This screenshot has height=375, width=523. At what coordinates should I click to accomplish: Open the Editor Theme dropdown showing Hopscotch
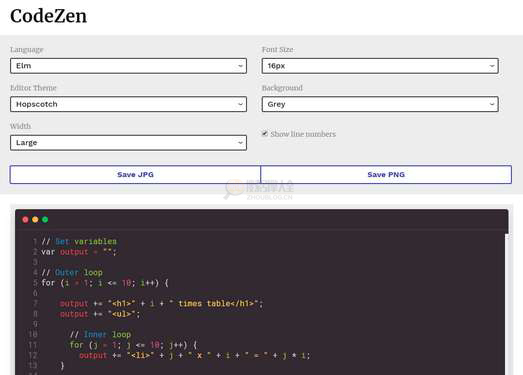[128, 104]
